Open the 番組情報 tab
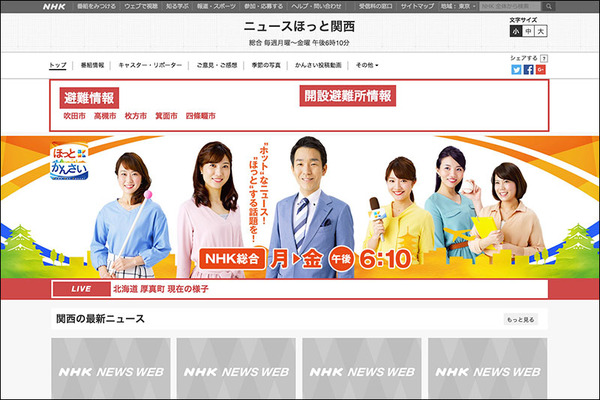The width and height of the screenshot is (600, 400). (92, 65)
